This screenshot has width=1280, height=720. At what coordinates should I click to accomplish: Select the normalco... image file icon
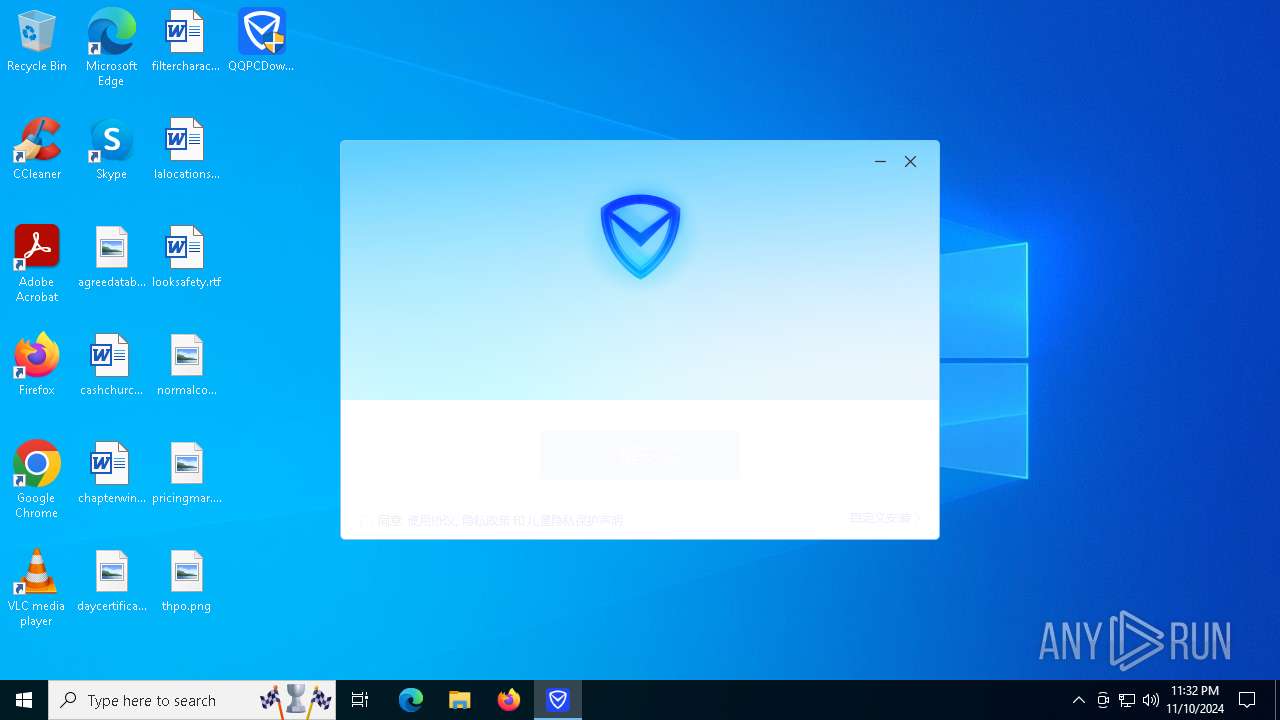click(186, 365)
